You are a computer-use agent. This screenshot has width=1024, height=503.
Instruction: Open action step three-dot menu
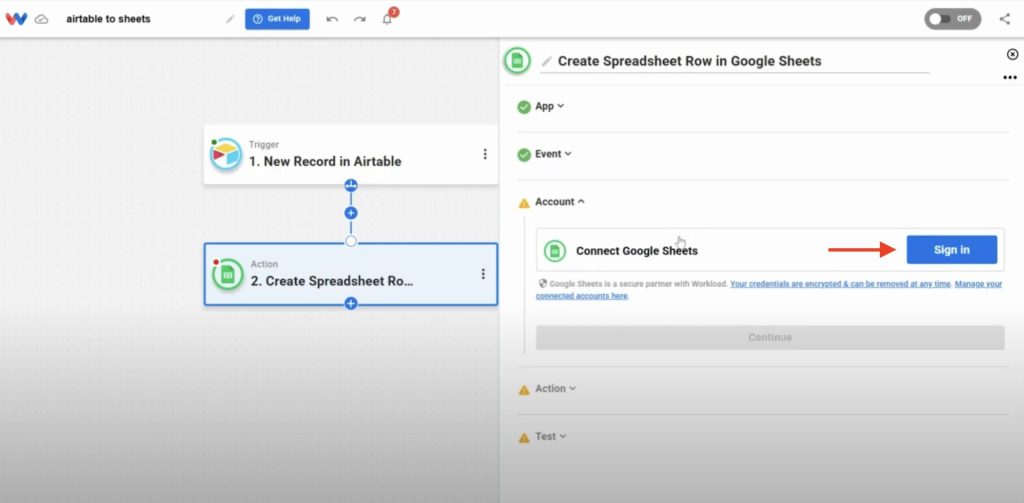pos(483,274)
